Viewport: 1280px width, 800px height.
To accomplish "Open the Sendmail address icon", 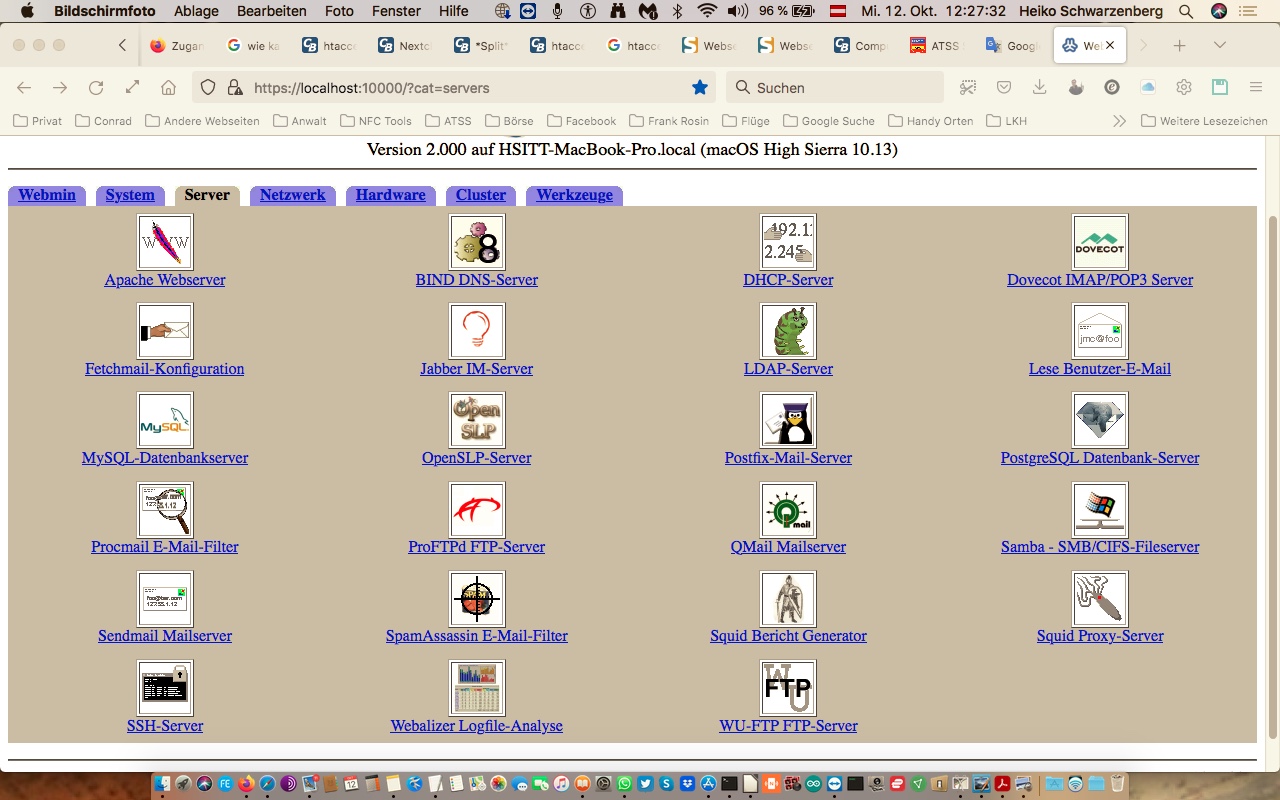I will (x=165, y=599).
